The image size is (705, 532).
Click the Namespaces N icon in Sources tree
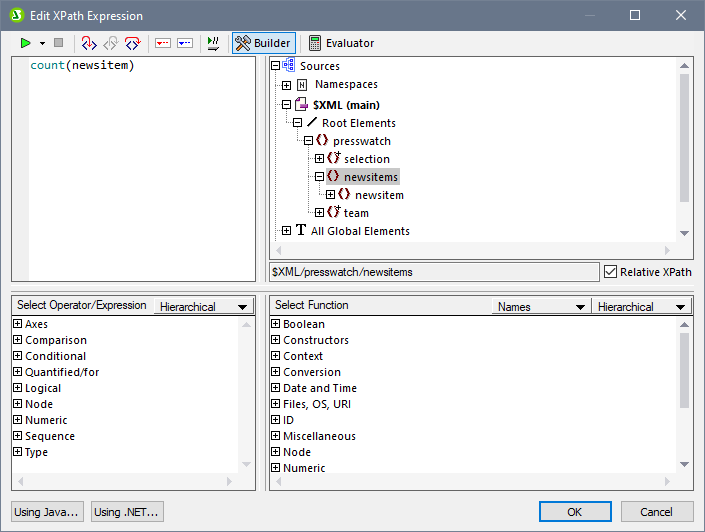coord(302,85)
